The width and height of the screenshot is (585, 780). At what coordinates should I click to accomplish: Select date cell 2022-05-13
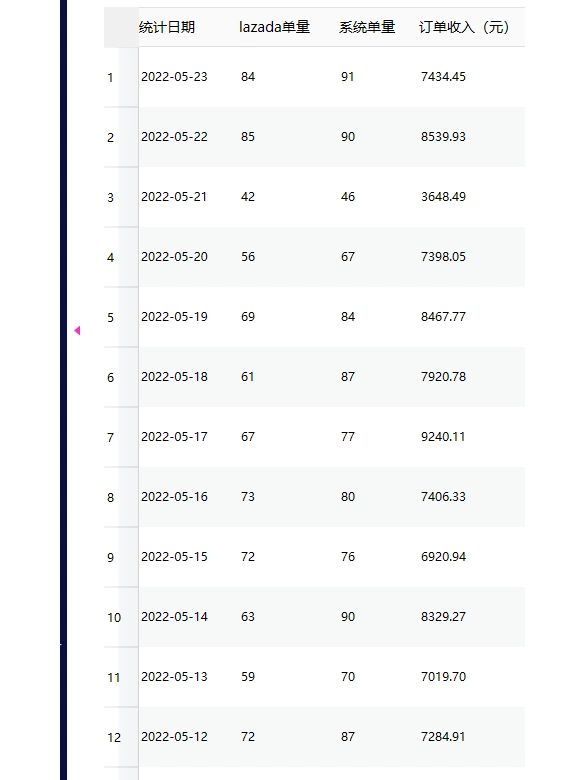click(x=174, y=677)
